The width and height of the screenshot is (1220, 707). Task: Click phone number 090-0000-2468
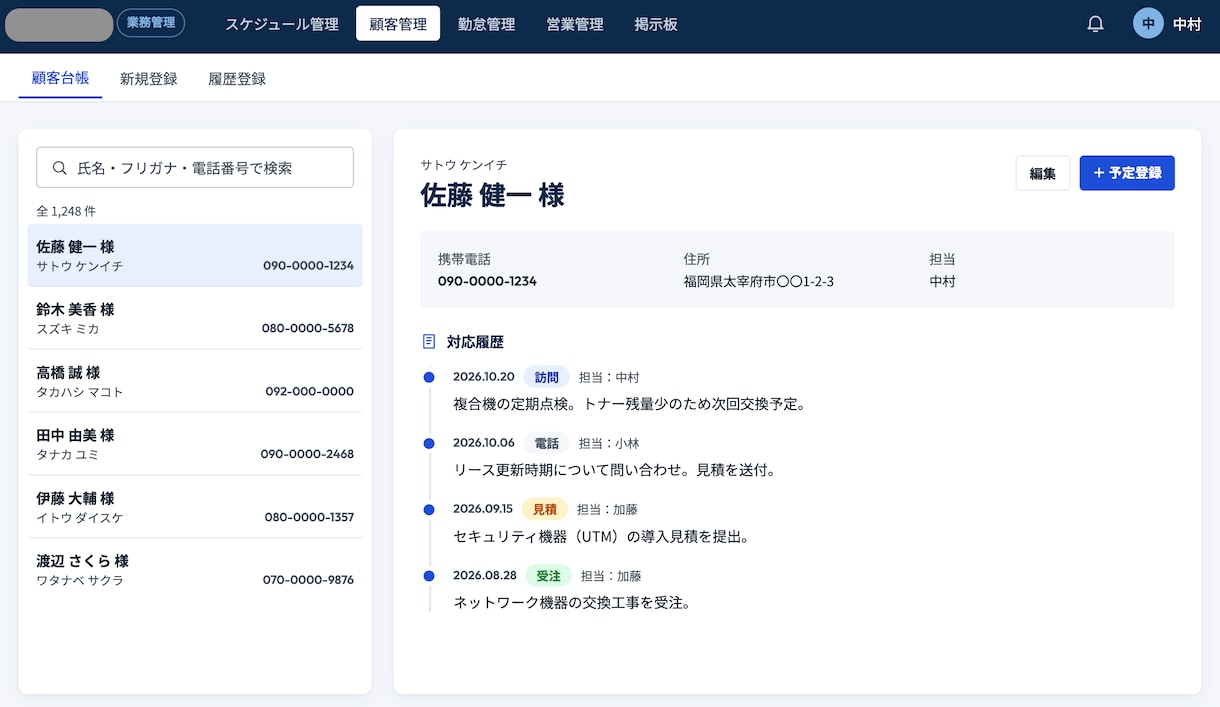[x=307, y=454]
